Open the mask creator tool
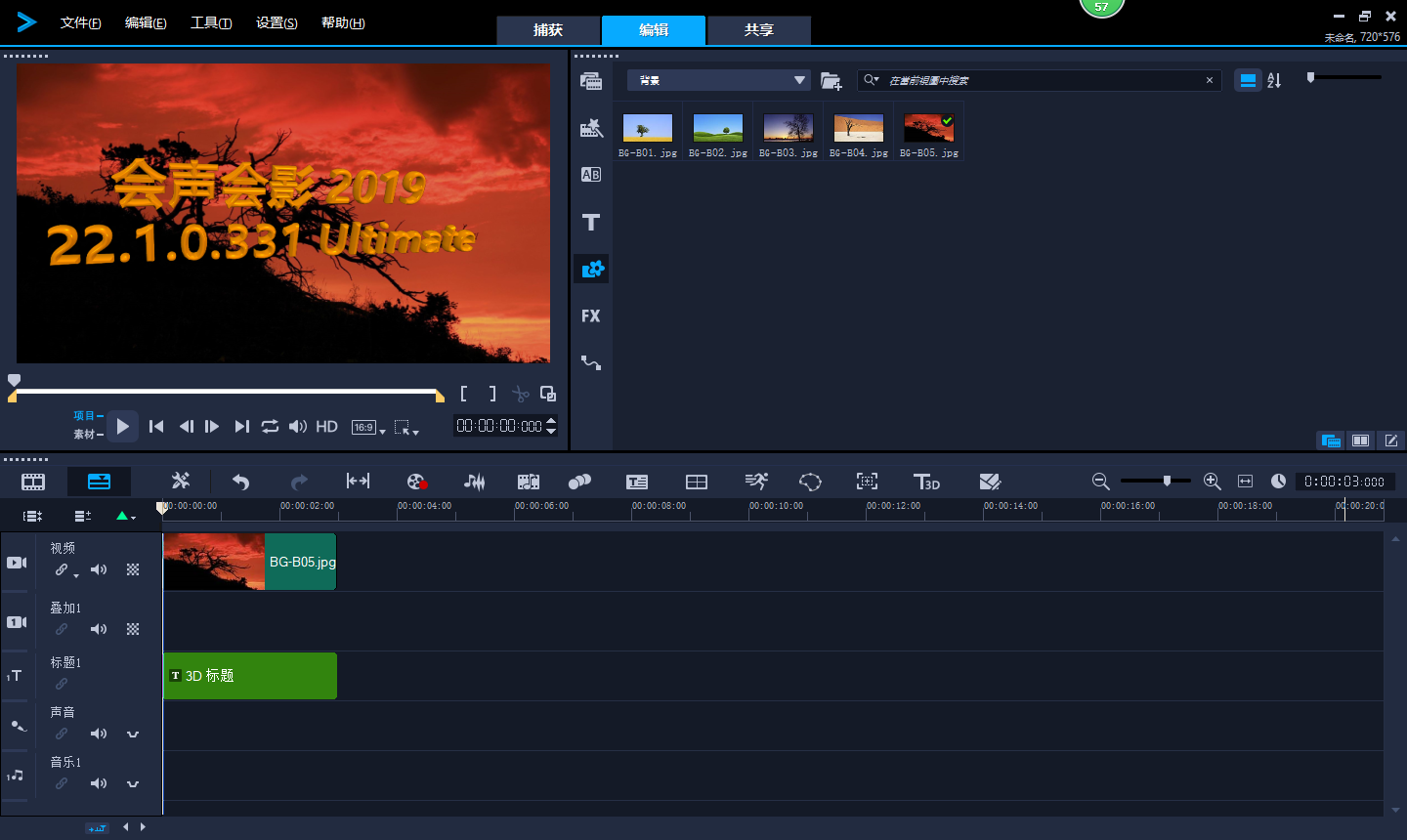Screen dimensions: 1407x840 (x=810, y=482)
